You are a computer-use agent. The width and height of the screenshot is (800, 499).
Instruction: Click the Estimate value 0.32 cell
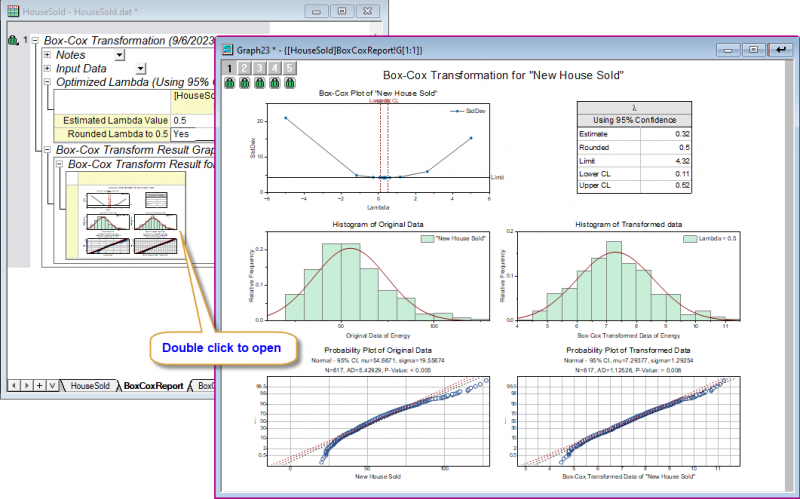click(x=666, y=134)
